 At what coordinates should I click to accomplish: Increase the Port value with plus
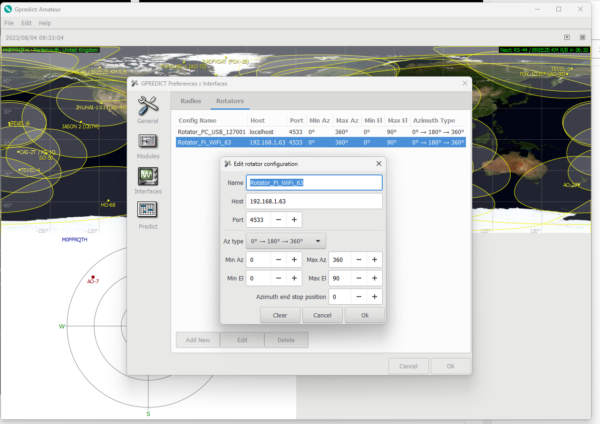click(x=294, y=220)
